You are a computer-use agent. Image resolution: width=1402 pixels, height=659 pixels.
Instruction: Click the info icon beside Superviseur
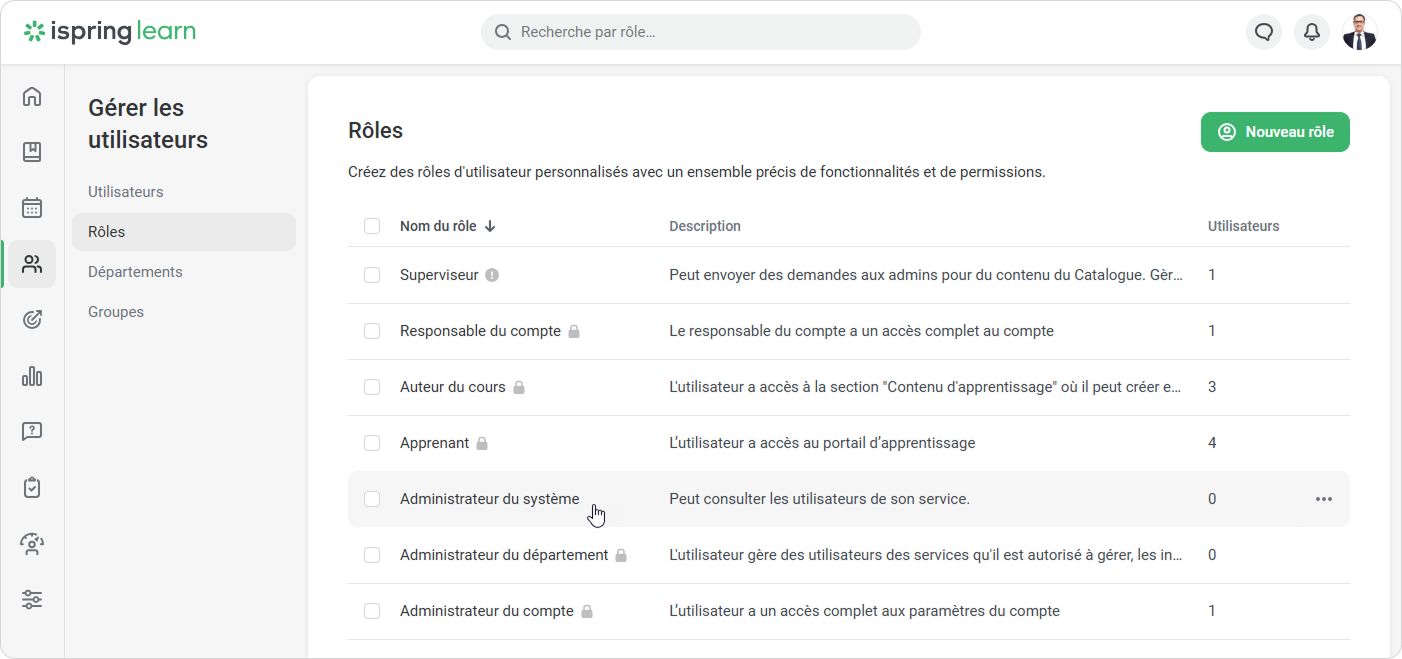click(492, 275)
